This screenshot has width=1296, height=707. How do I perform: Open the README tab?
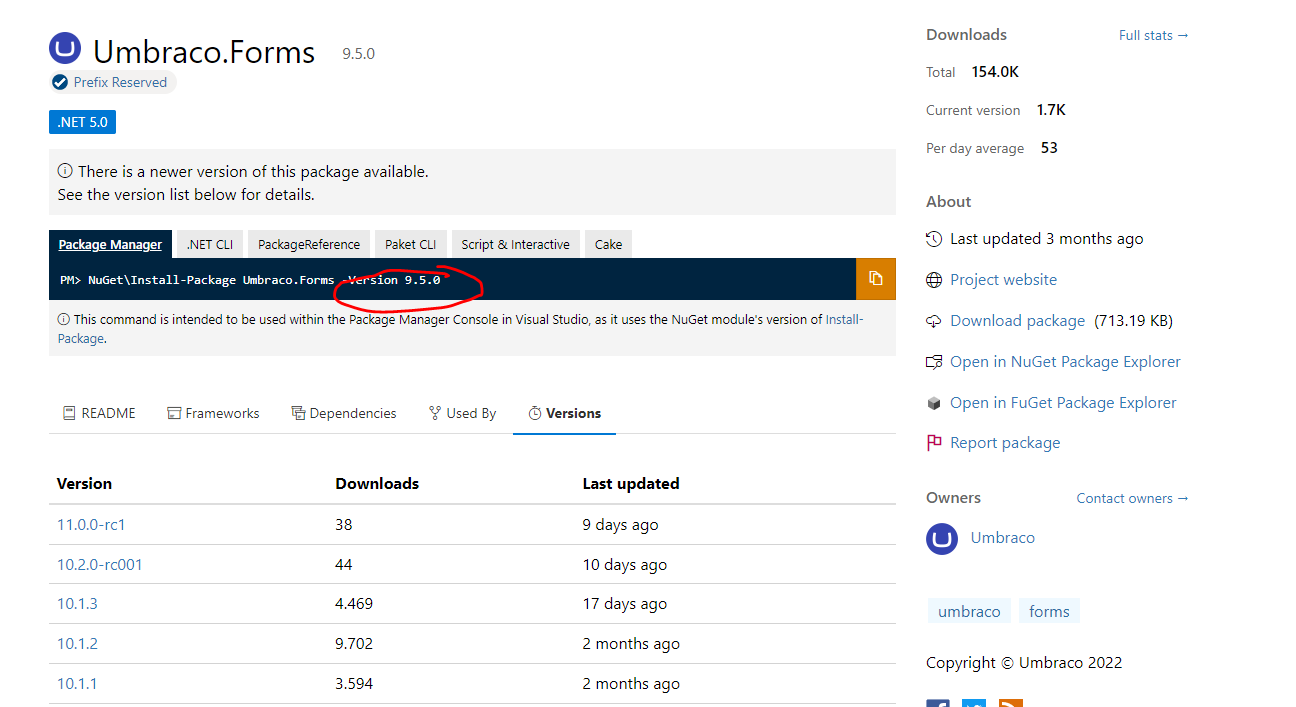click(99, 413)
